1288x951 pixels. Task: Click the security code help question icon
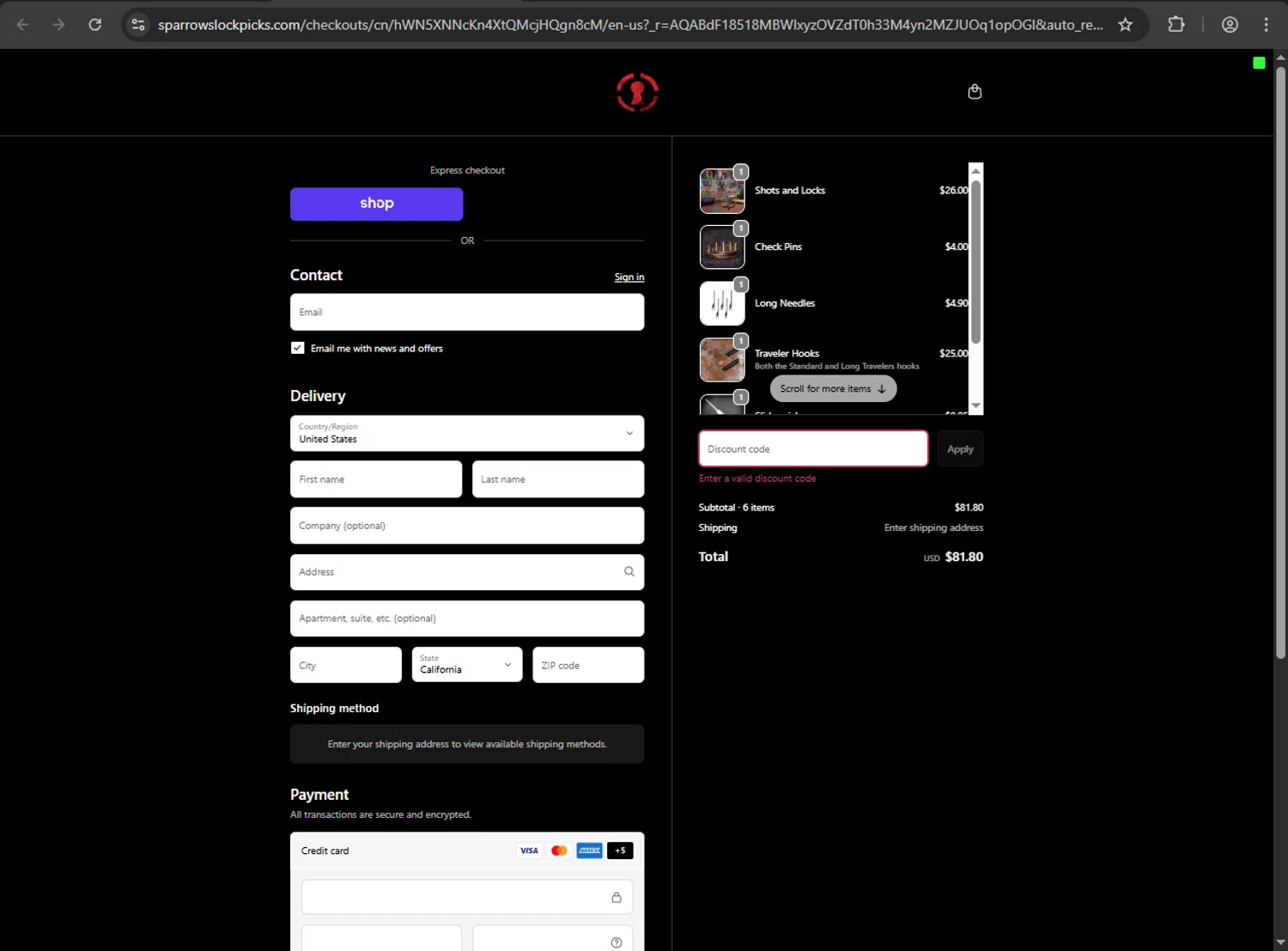[617, 942]
